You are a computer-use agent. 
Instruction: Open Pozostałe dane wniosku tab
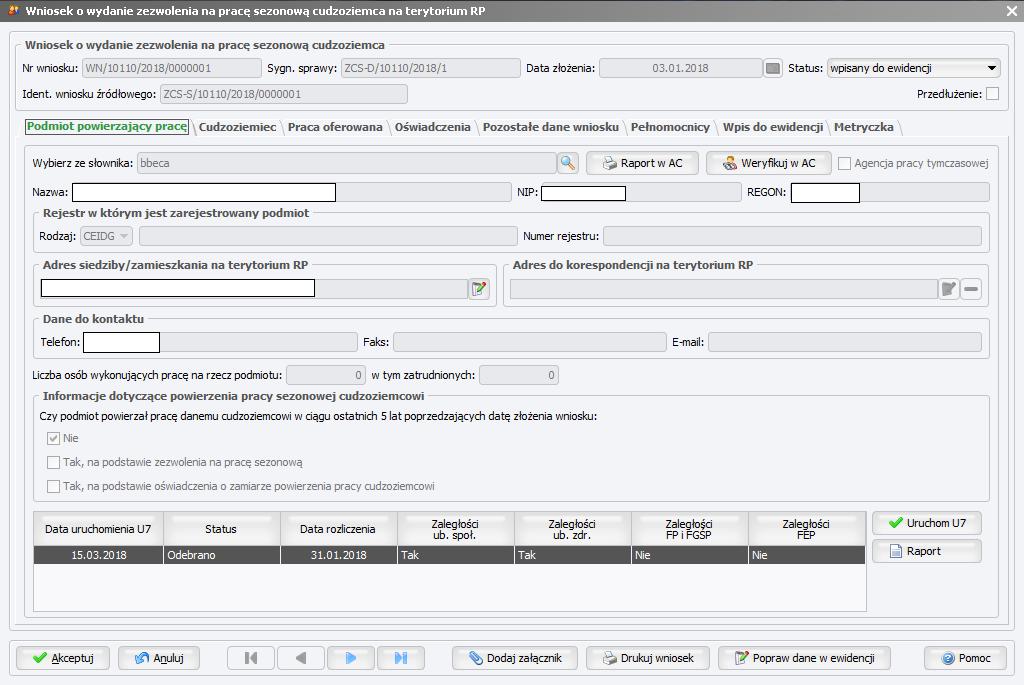551,127
